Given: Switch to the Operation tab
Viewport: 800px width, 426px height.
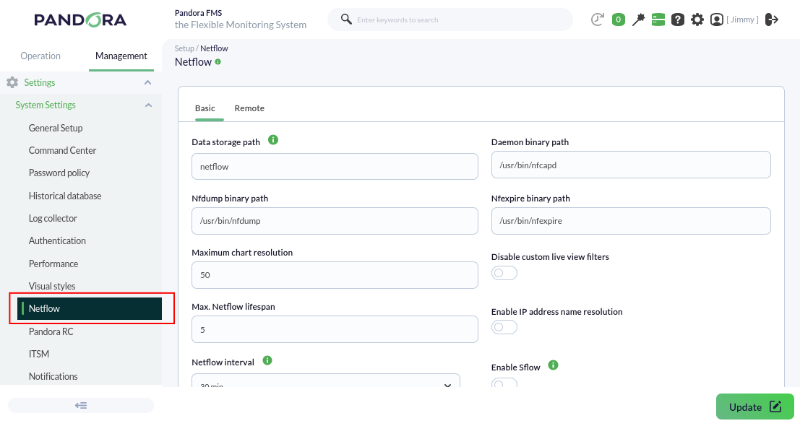Looking at the screenshot, I should point(40,56).
